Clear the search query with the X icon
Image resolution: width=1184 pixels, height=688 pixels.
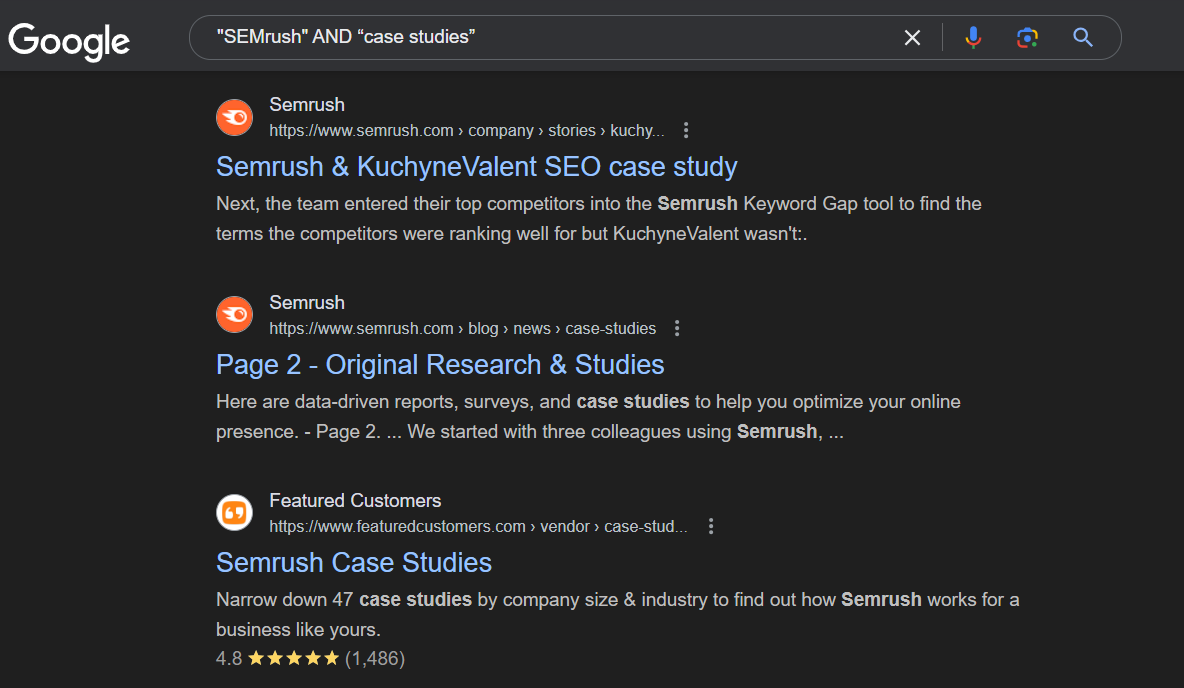point(912,38)
